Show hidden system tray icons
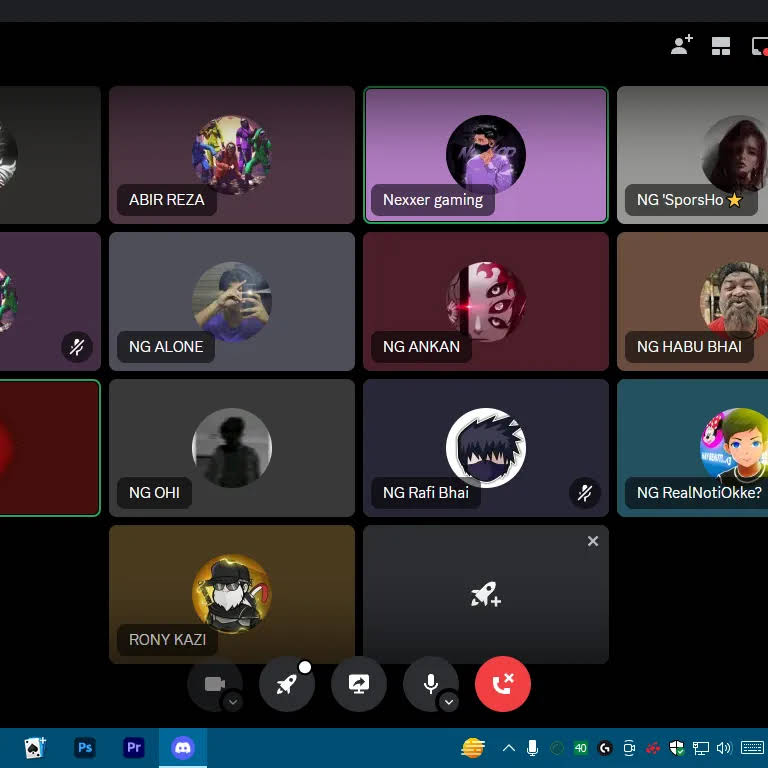768x768 pixels. pyautogui.click(x=509, y=748)
